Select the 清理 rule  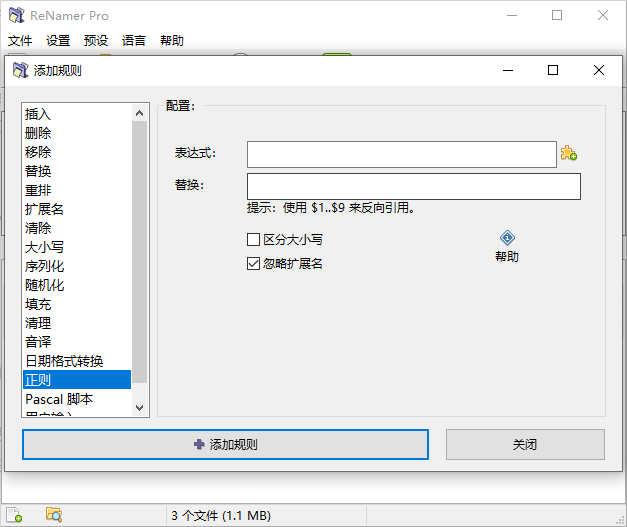point(77,323)
